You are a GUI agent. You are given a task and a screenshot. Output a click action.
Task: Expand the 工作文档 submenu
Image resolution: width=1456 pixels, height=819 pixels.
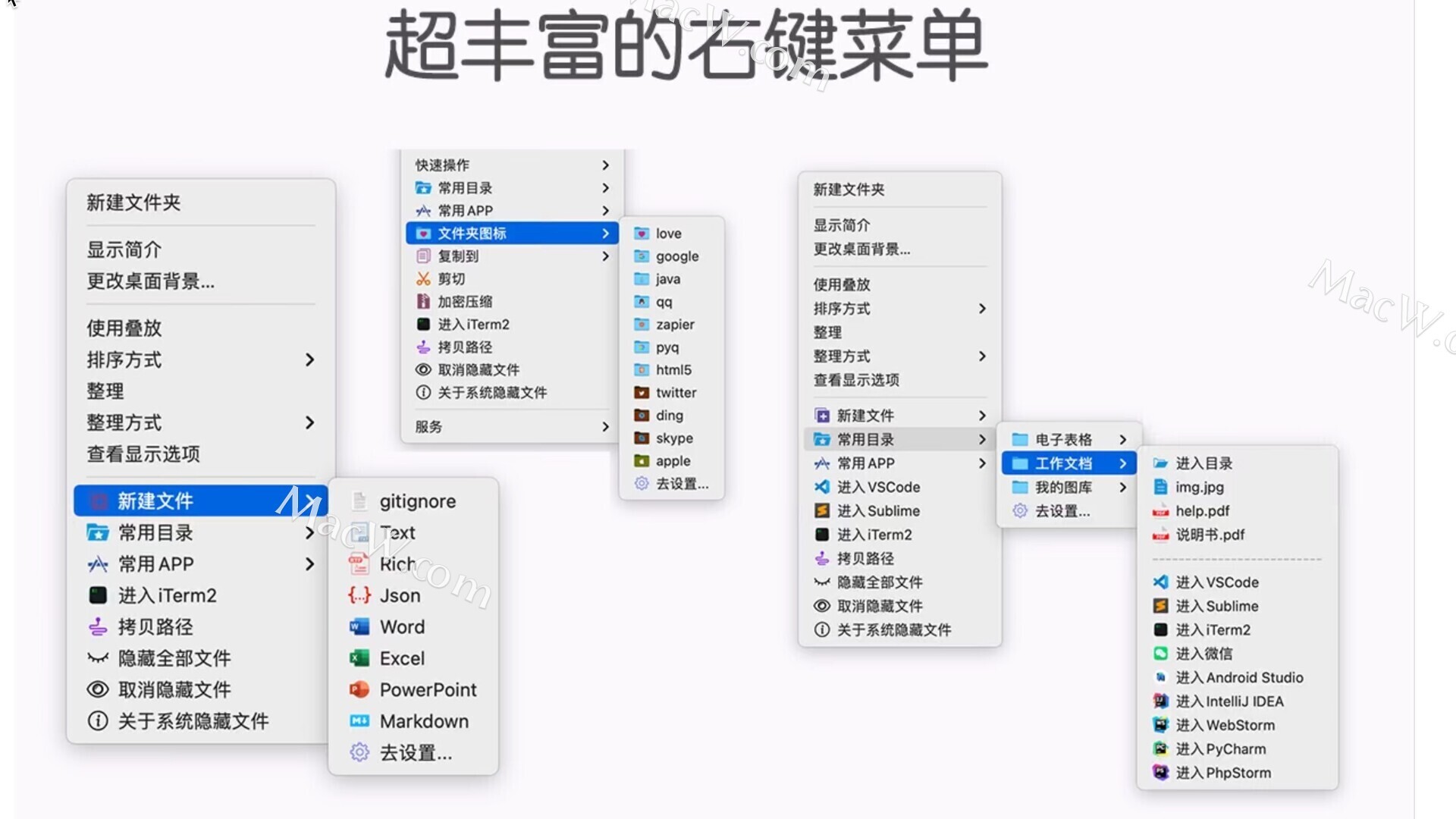tap(1064, 463)
